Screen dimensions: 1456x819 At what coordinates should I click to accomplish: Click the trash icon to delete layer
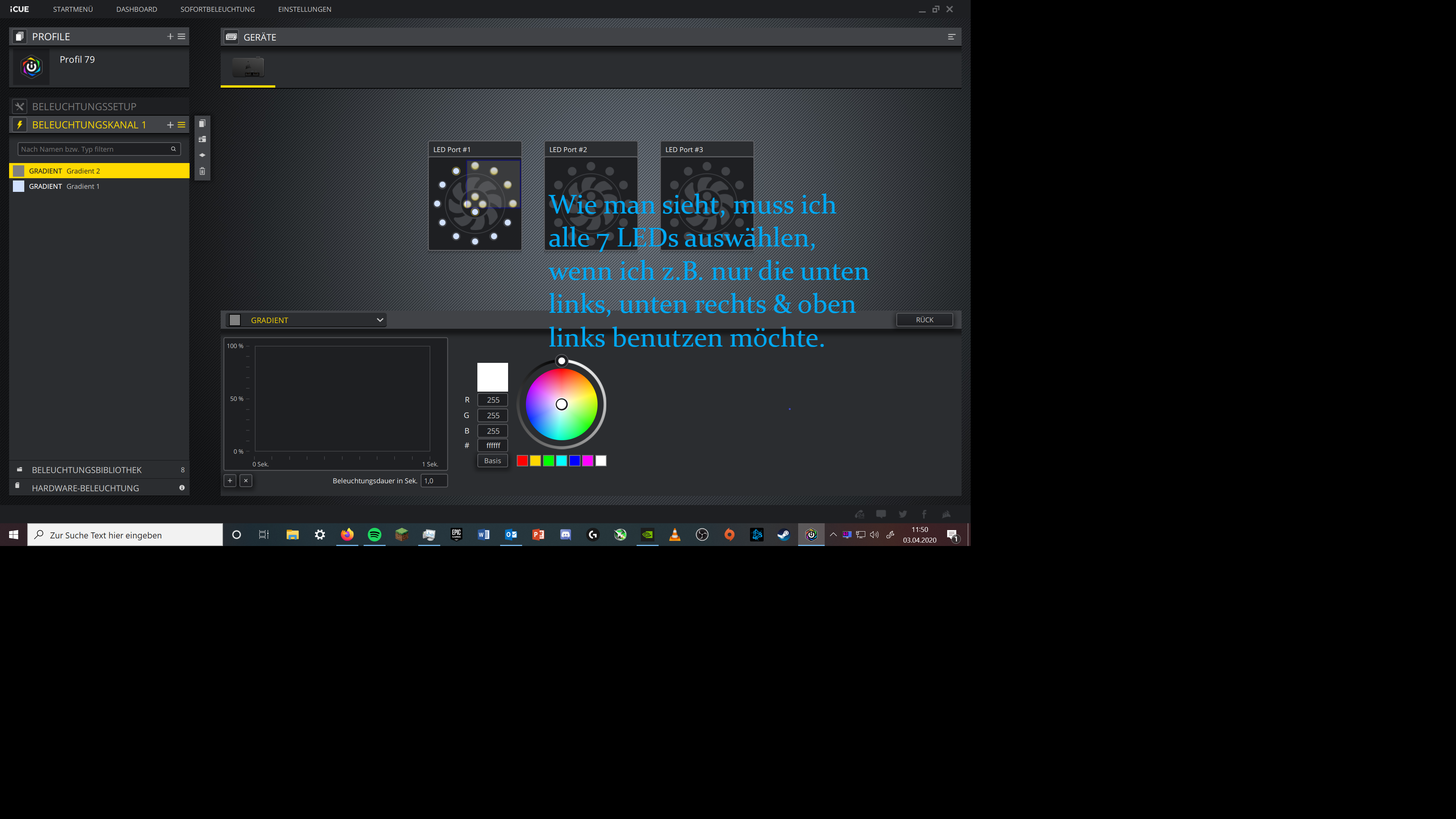click(x=202, y=171)
